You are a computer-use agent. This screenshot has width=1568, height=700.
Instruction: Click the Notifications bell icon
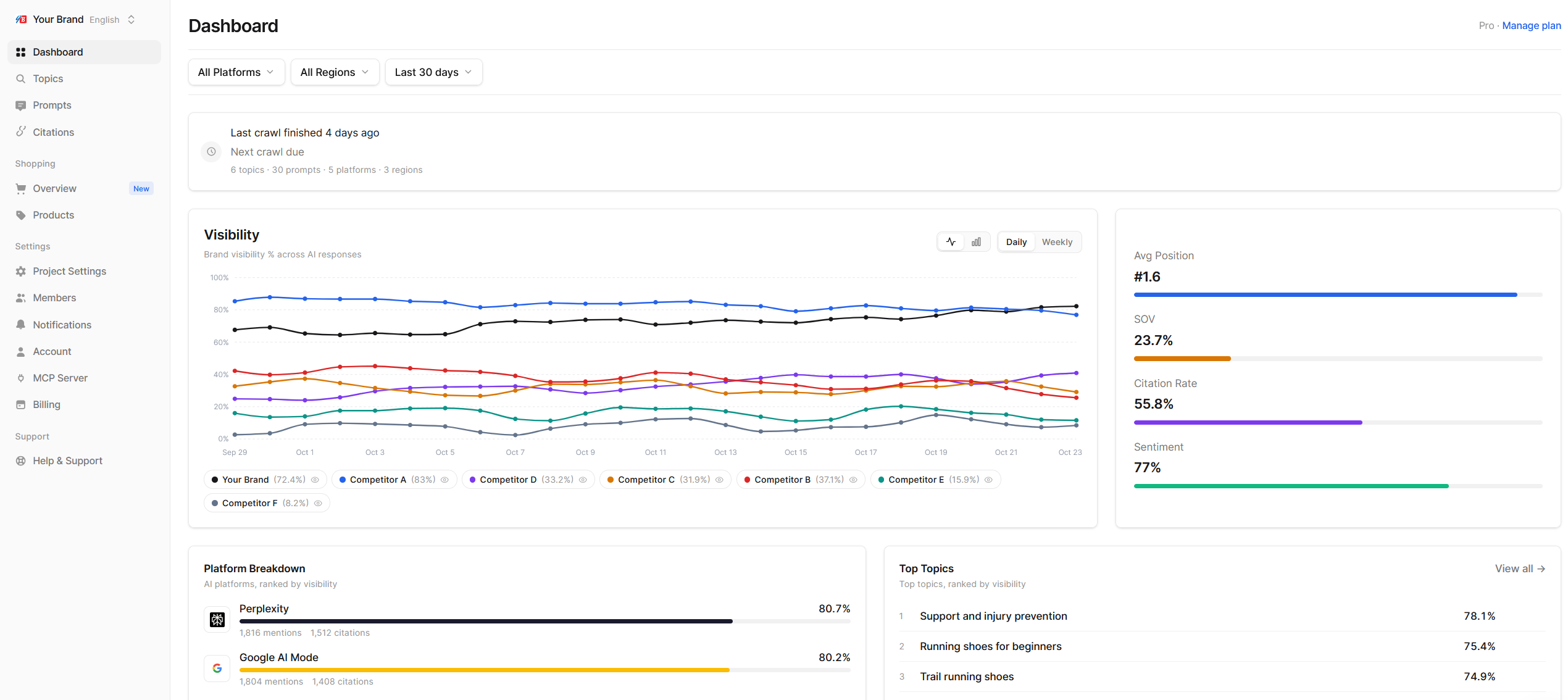pos(21,325)
